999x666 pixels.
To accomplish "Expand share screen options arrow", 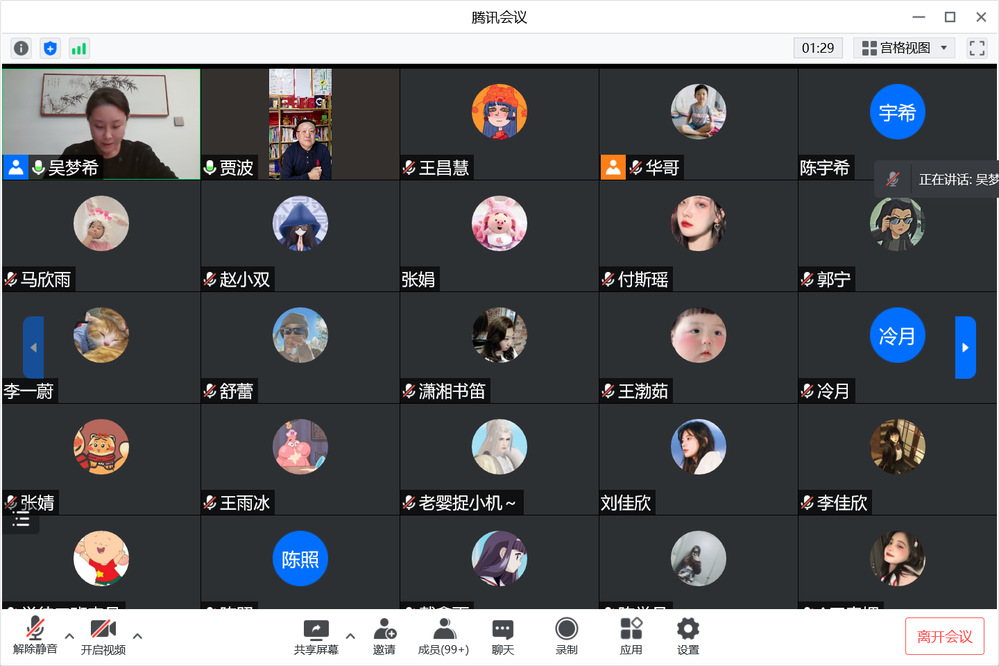I will coord(350,635).
